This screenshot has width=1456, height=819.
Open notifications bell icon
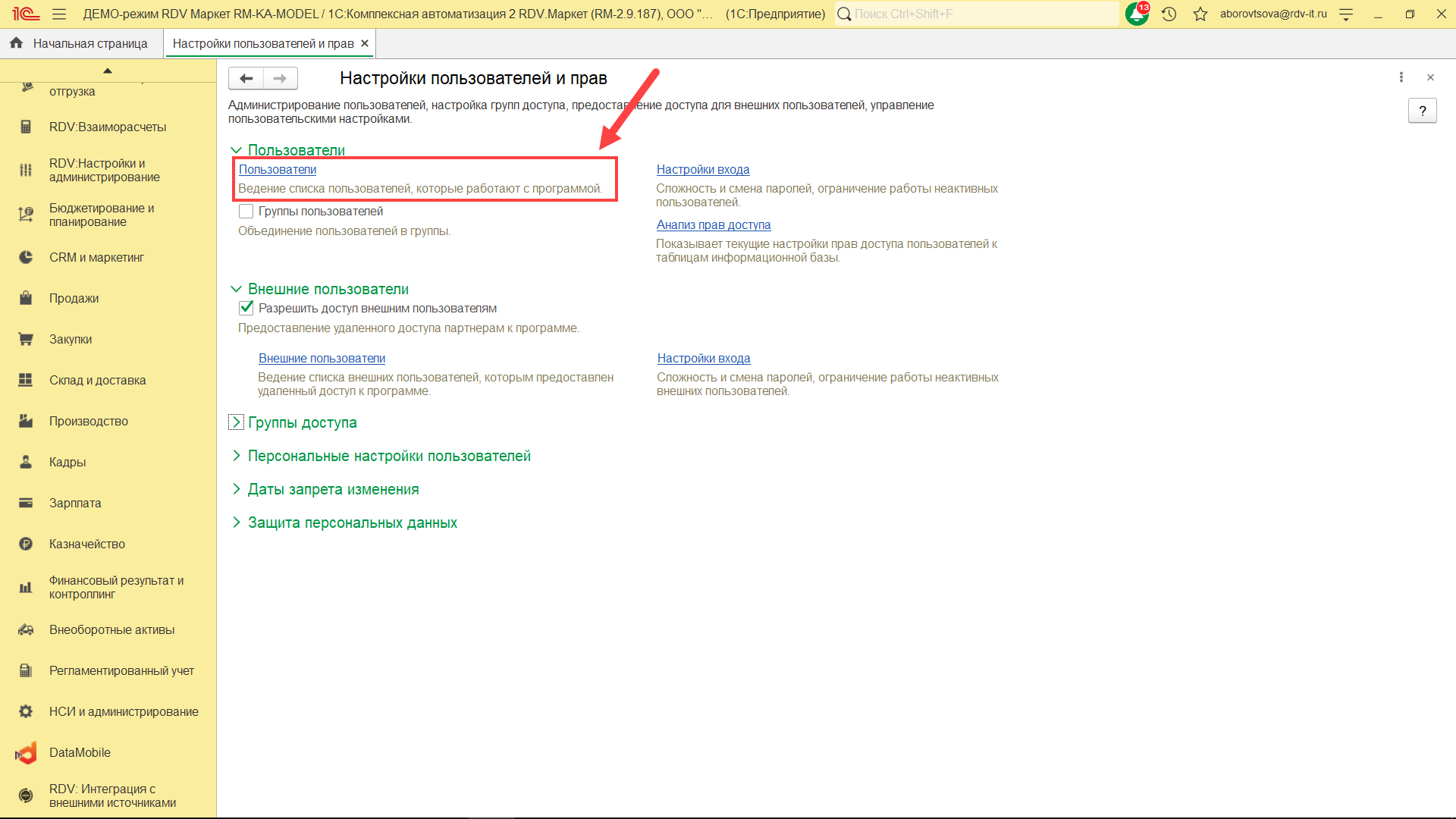pos(1136,14)
